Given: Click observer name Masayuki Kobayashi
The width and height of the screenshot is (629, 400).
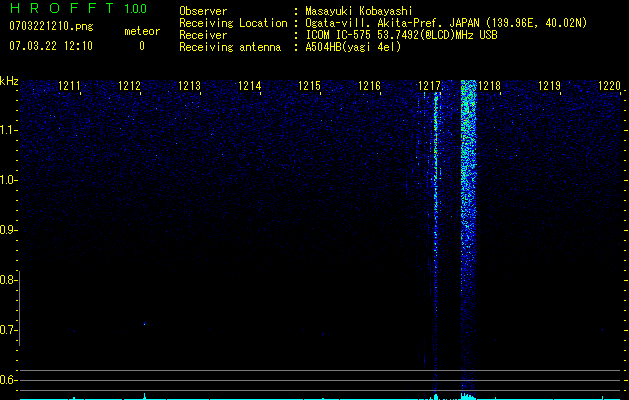Looking at the screenshot, I should (x=359, y=11).
